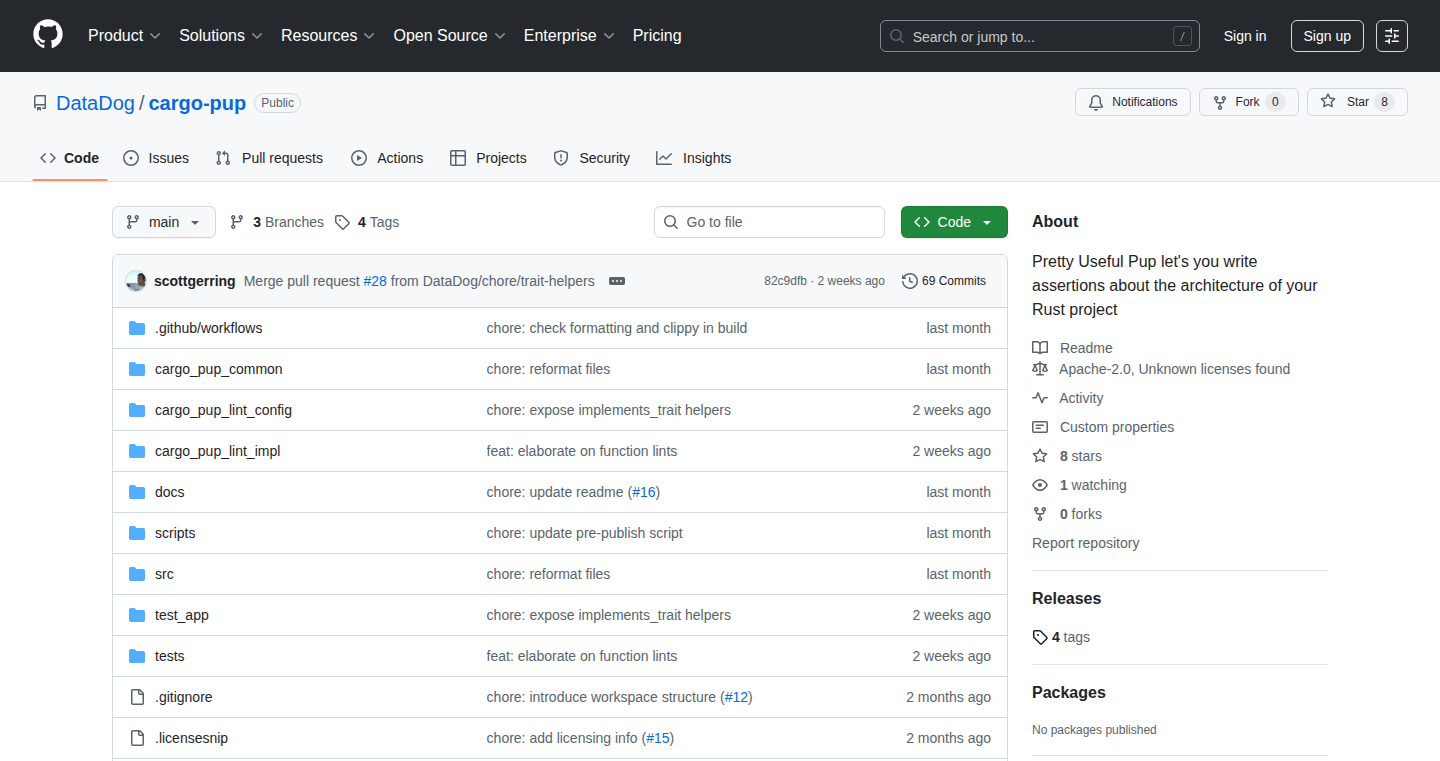Viewport: 1440px width, 761px height.
Task: Click the folder icon beside docs
Action: click(x=137, y=492)
